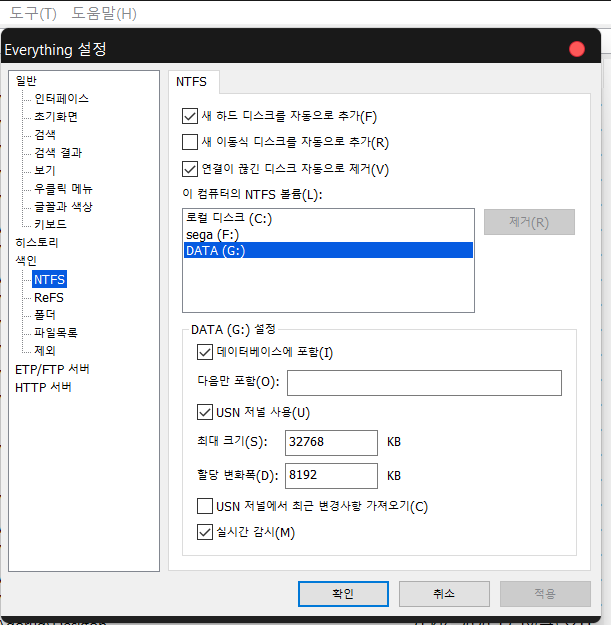Open HTTP 서버 settings page

pyautogui.click(x=43, y=387)
